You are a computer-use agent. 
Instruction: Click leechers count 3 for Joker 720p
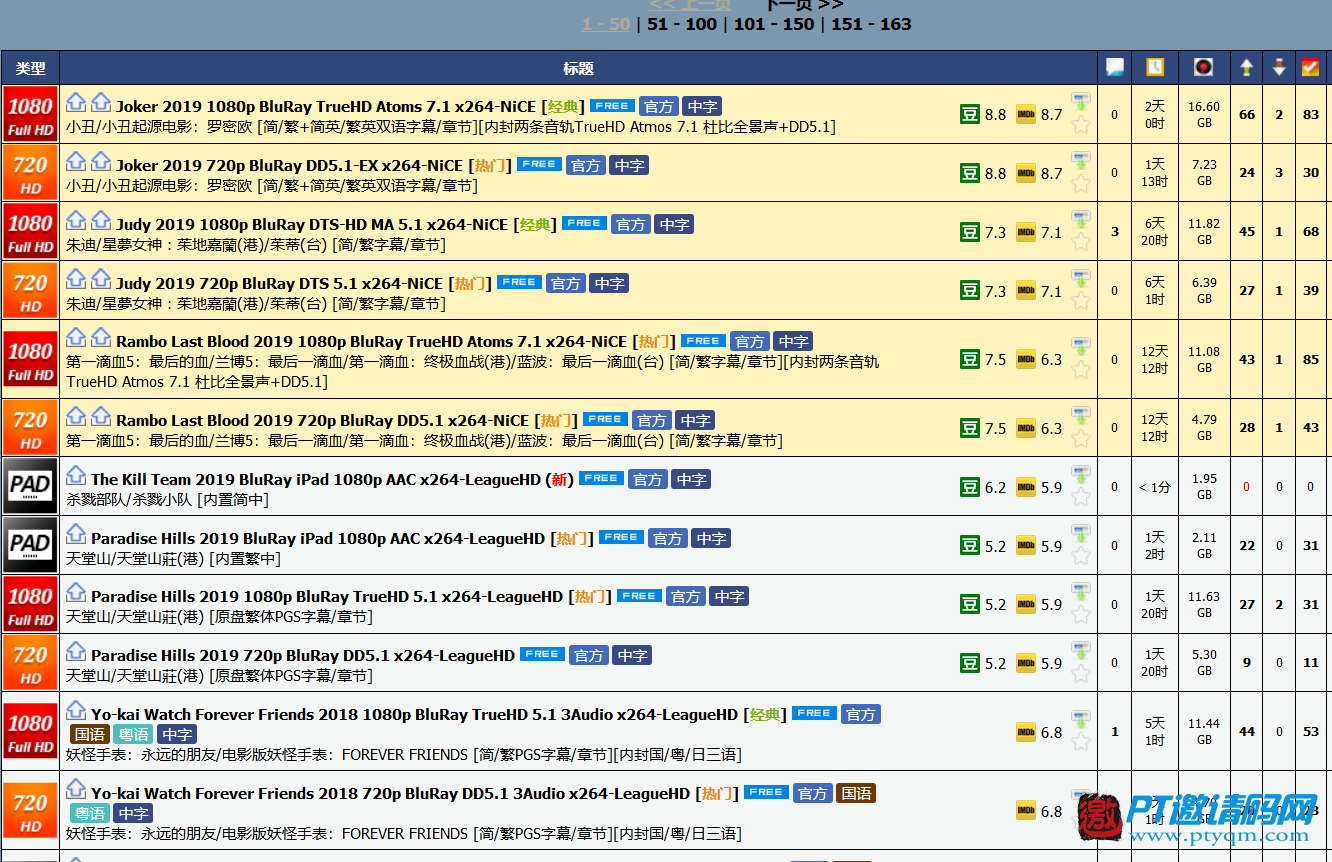[x=1279, y=173]
